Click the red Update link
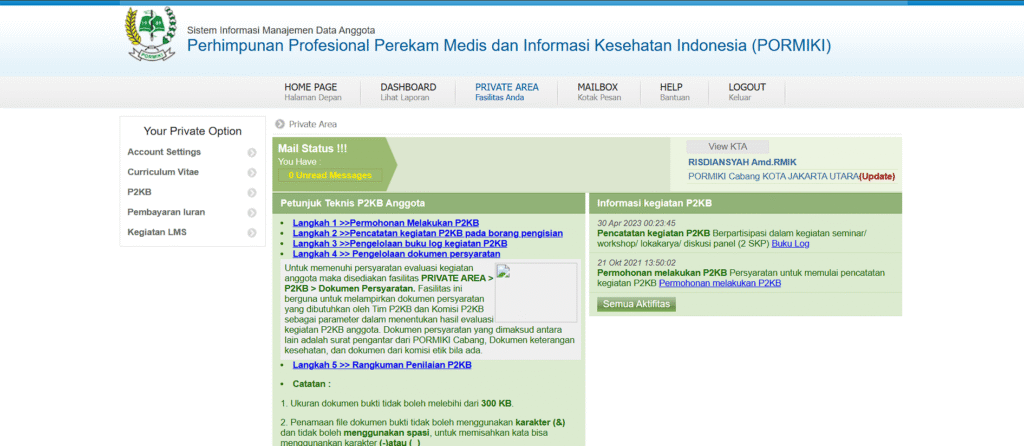The height and width of the screenshot is (446, 1024). tap(877, 177)
